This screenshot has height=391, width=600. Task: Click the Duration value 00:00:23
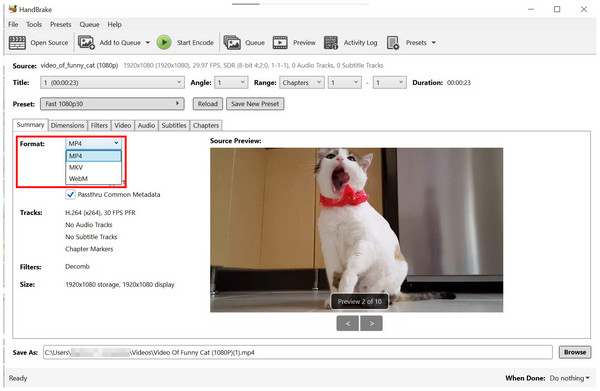click(x=459, y=83)
